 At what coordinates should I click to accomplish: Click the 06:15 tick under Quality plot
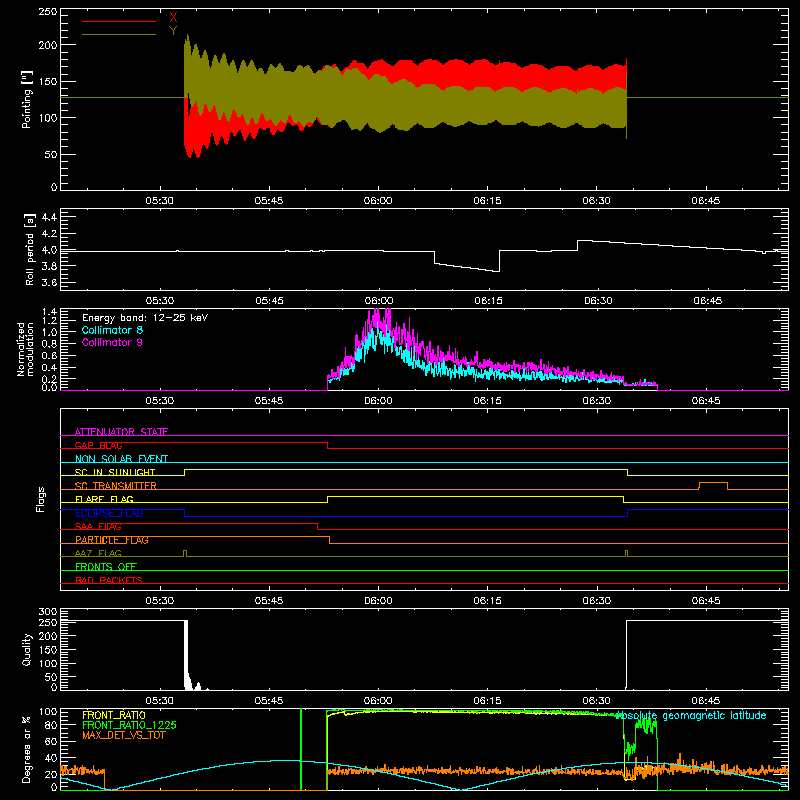(487, 701)
